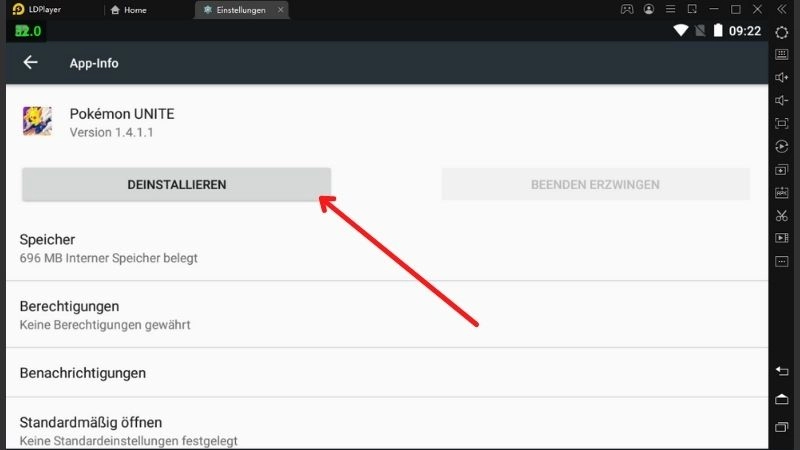The image size is (800, 450).
Task: Minimize the LDPlayer window
Action: (x=714, y=9)
